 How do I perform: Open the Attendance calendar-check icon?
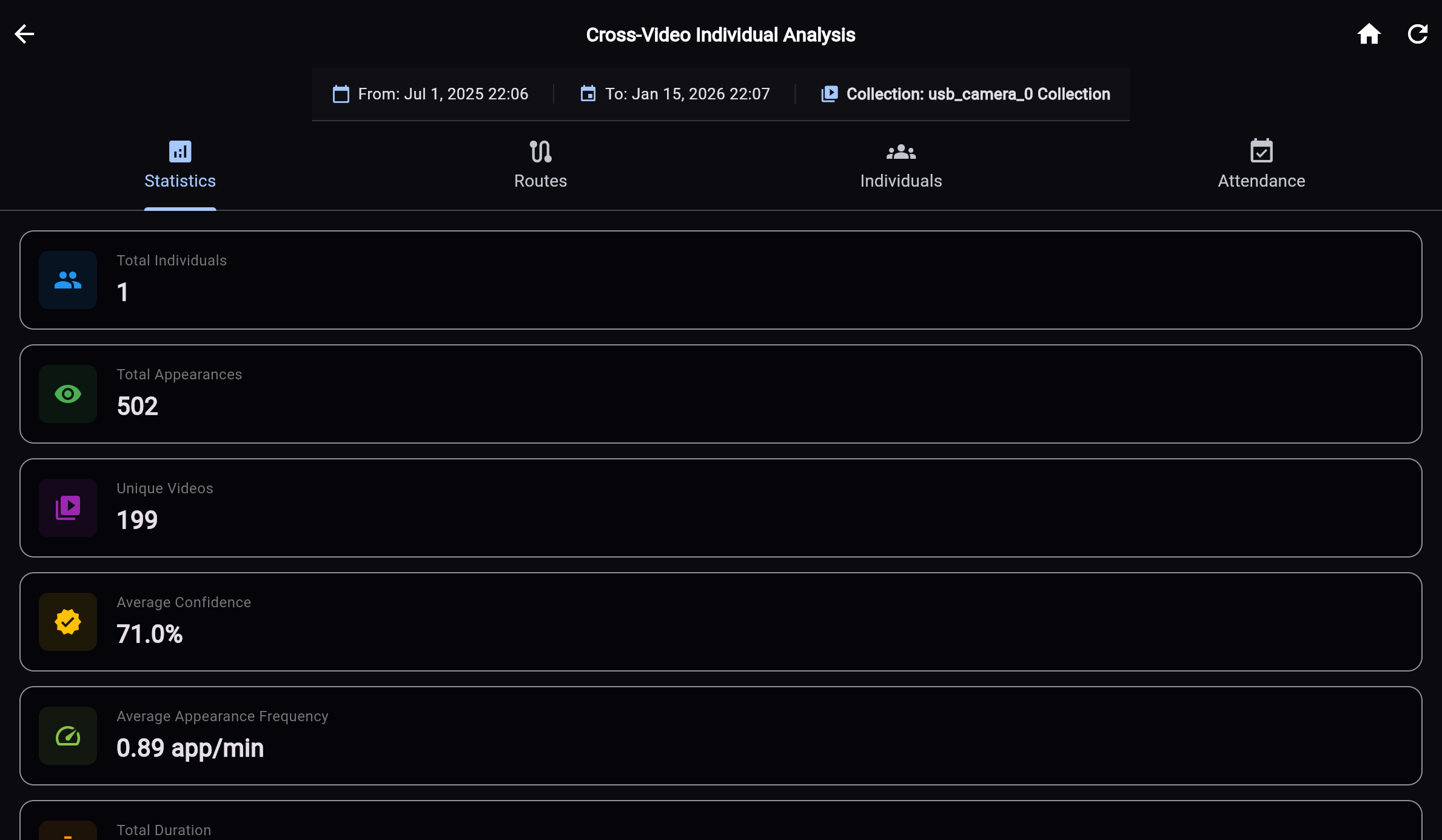pos(1261,152)
